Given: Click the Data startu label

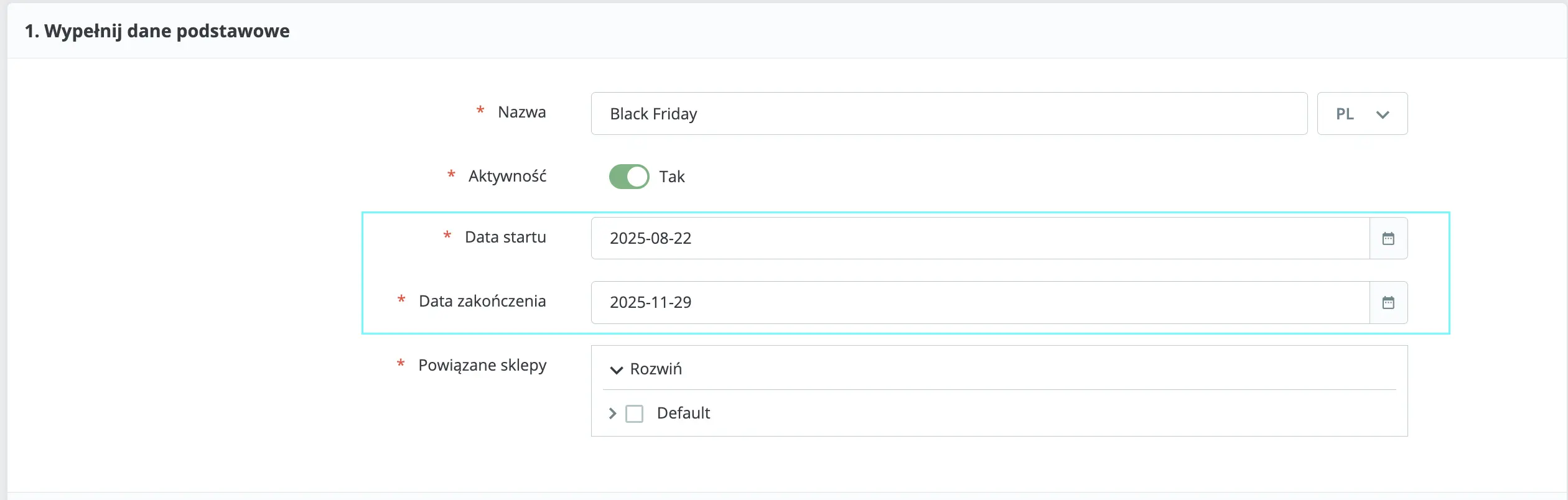Looking at the screenshot, I should point(505,238).
